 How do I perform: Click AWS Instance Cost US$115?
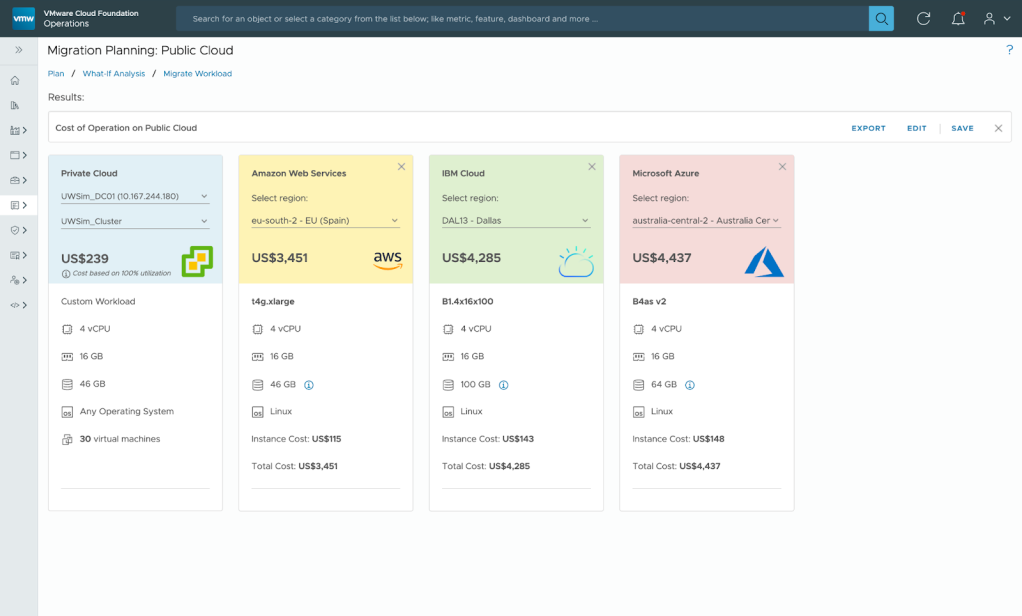pyautogui.click(x=296, y=439)
